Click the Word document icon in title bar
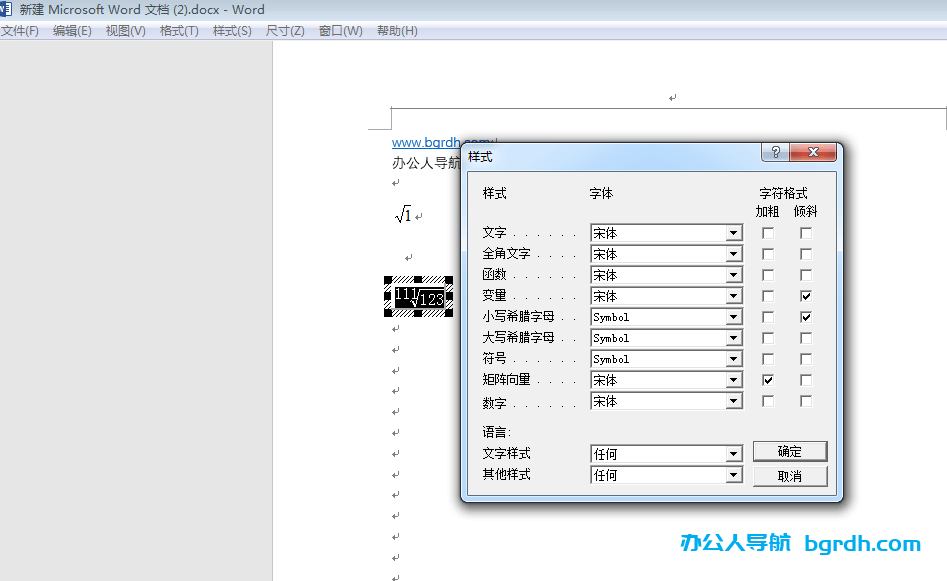This screenshot has height=581, width=947. point(8,9)
